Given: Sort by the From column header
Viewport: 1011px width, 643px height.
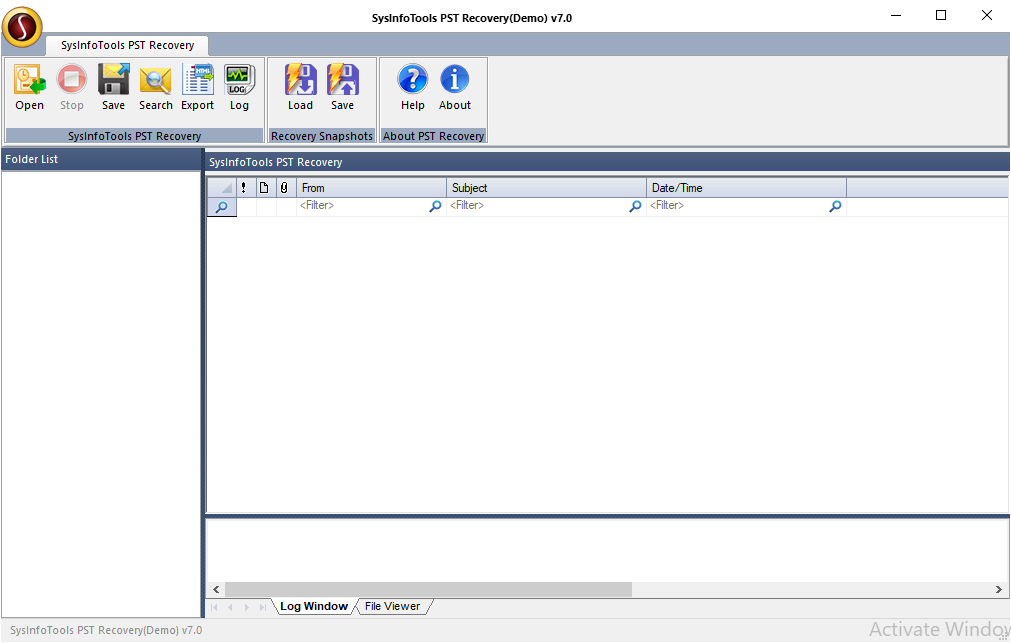Looking at the screenshot, I should click(371, 188).
